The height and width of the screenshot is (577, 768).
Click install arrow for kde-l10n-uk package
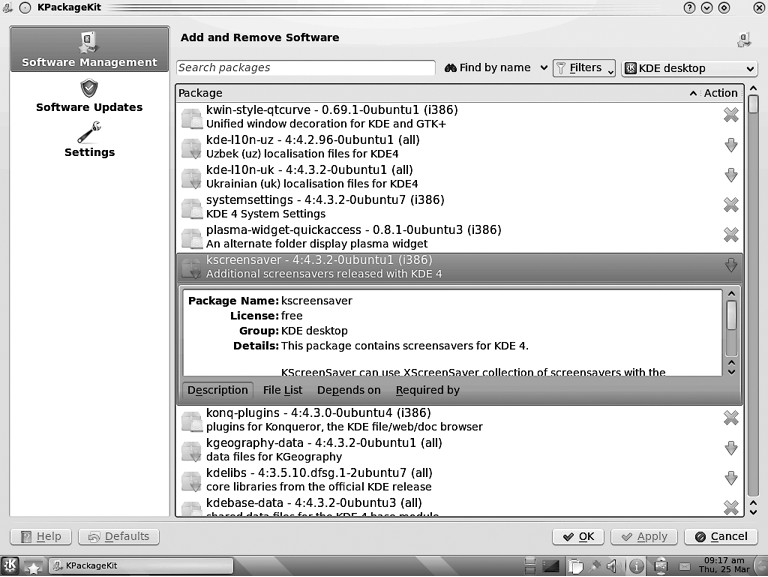coord(731,176)
